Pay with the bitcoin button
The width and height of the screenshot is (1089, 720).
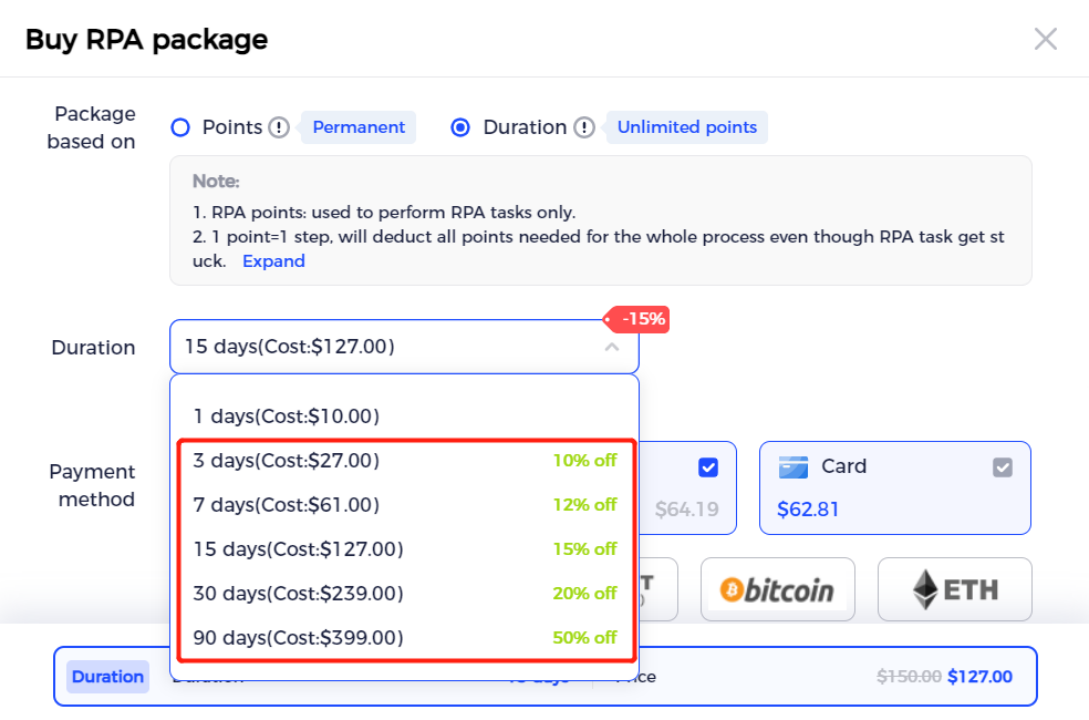(x=778, y=589)
